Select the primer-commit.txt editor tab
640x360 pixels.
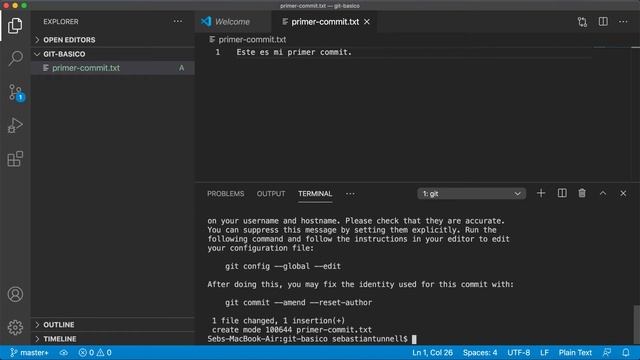point(325,22)
